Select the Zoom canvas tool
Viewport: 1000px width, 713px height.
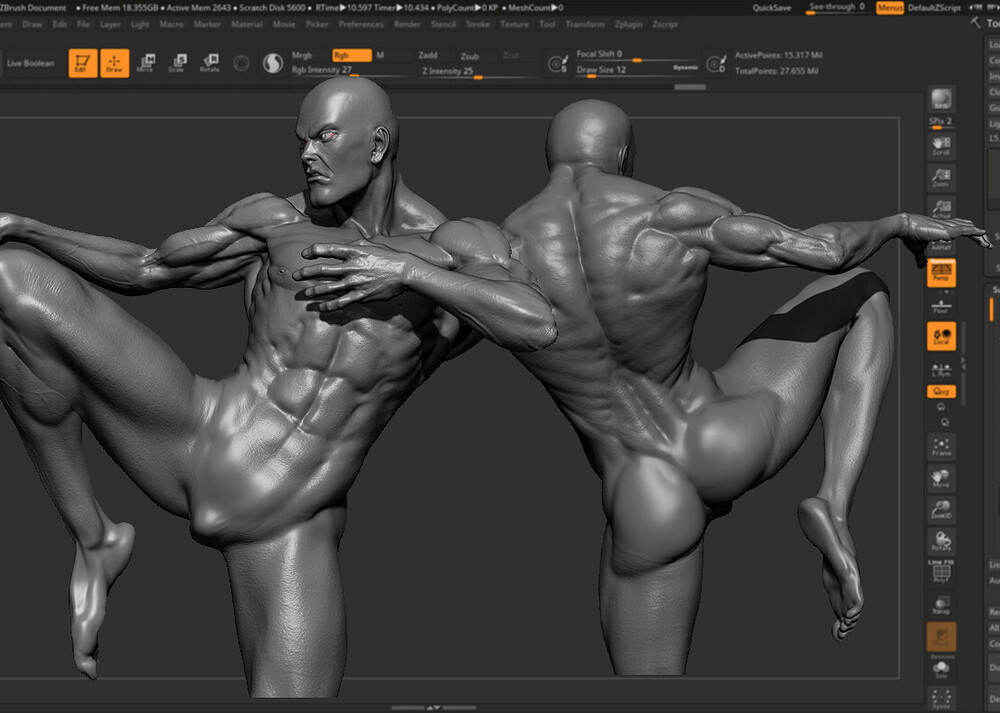(x=941, y=177)
